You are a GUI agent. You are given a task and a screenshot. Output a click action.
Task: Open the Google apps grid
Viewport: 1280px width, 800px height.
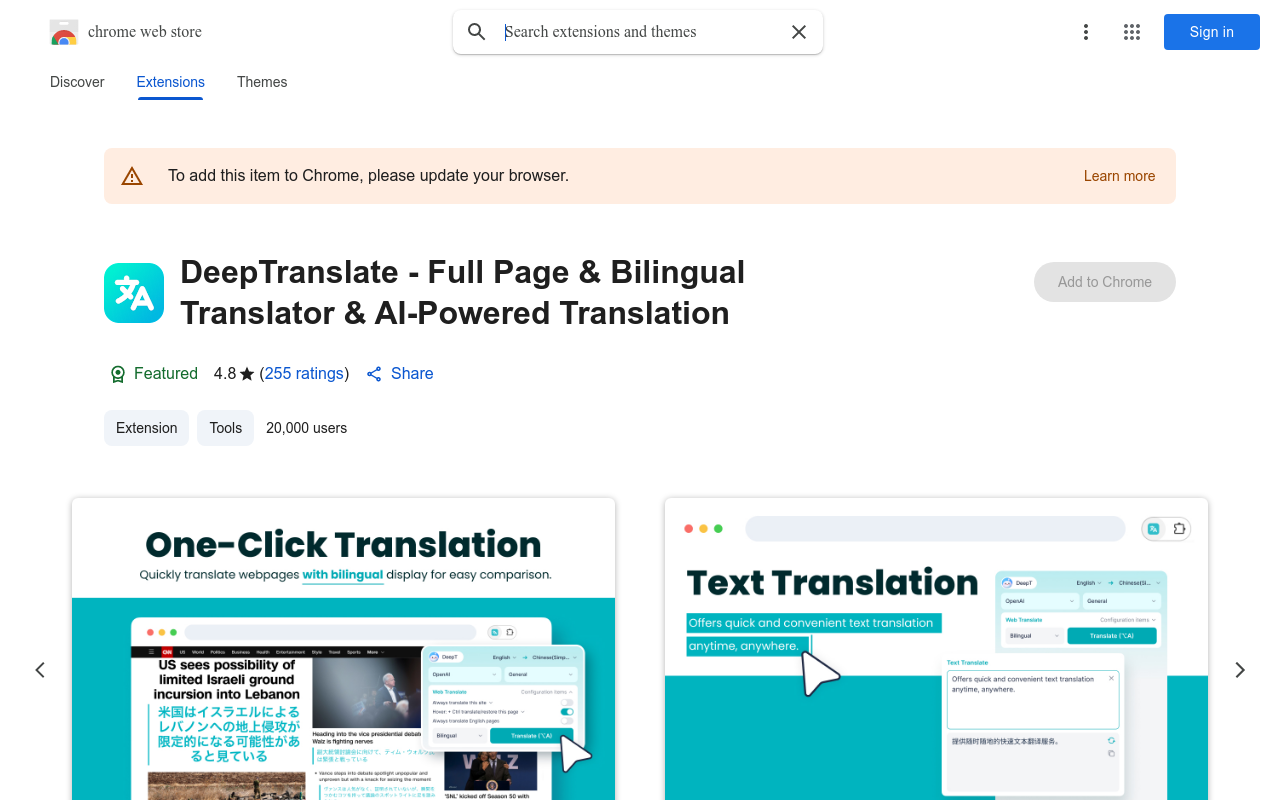click(1132, 32)
